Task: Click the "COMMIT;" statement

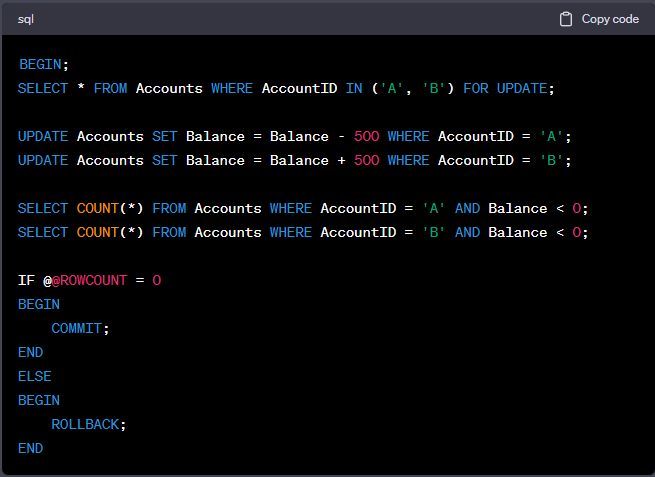Action: click(80, 328)
